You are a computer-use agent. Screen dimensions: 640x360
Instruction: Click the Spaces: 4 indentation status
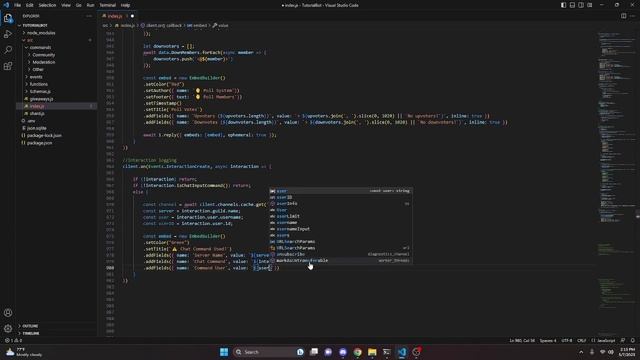pyautogui.click(x=548, y=340)
